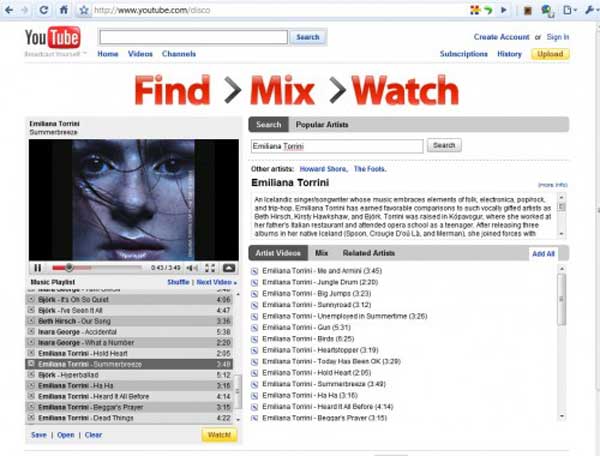
Task: Remove Björk Hyperballad from playlist
Action: pos(31,375)
